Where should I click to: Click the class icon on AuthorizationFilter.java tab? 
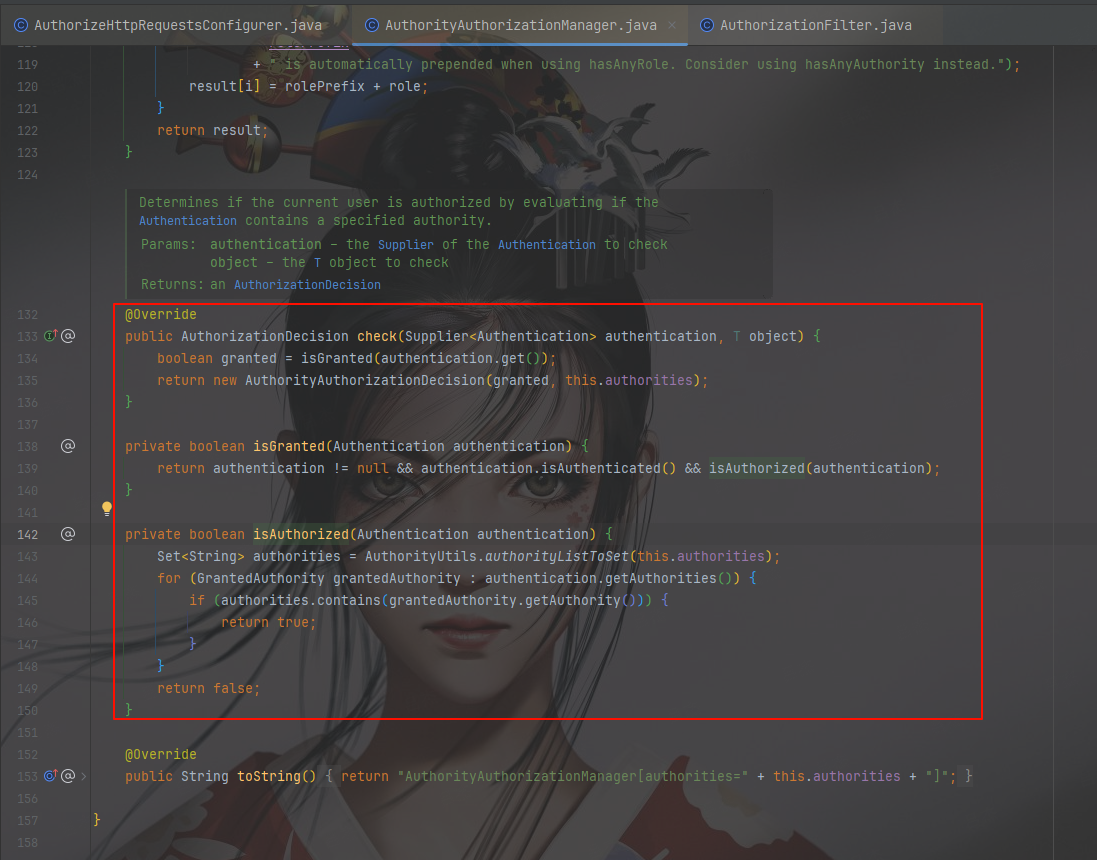(707, 25)
